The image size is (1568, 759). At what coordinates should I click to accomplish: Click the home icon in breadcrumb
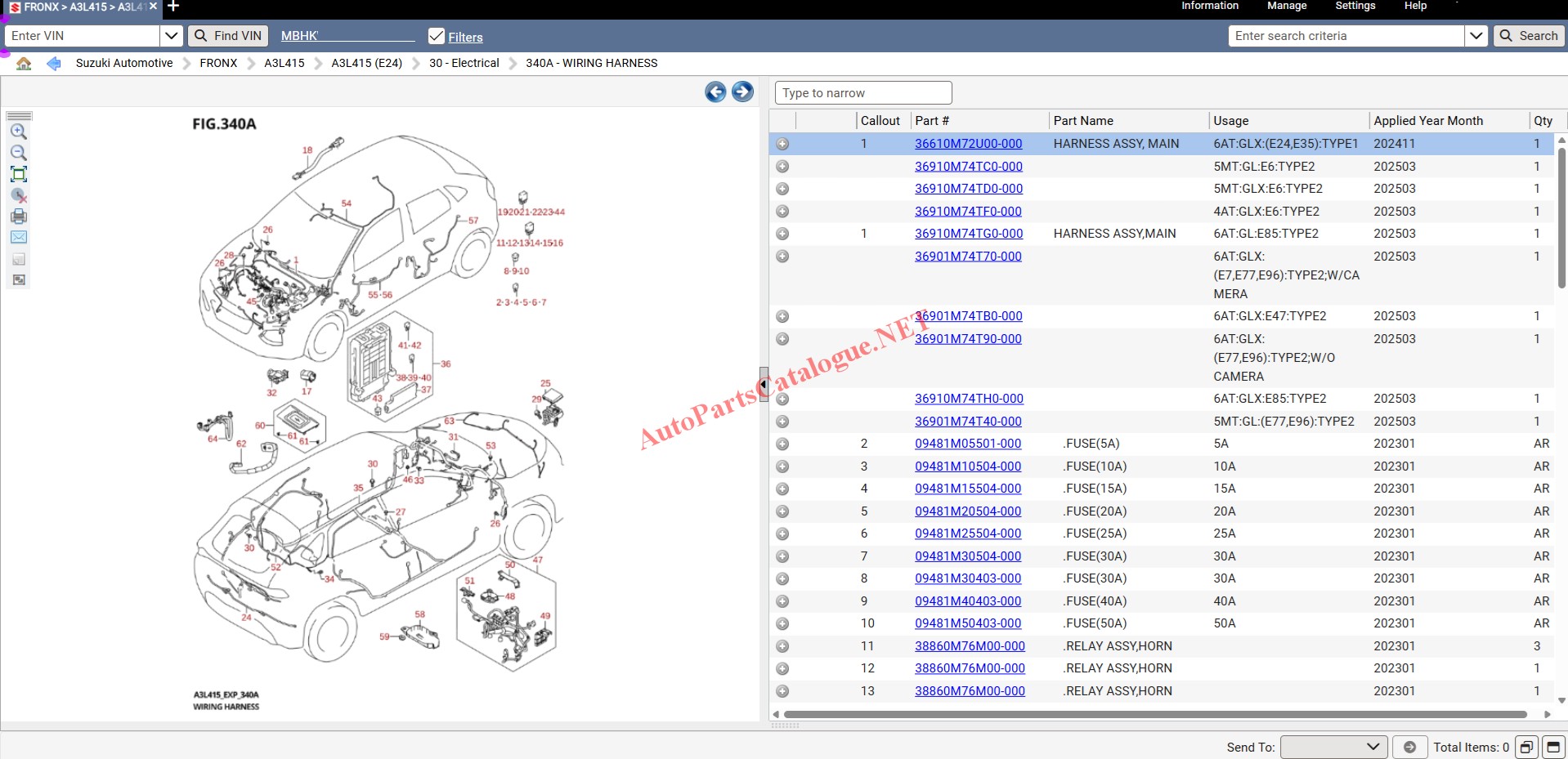click(x=24, y=63)
